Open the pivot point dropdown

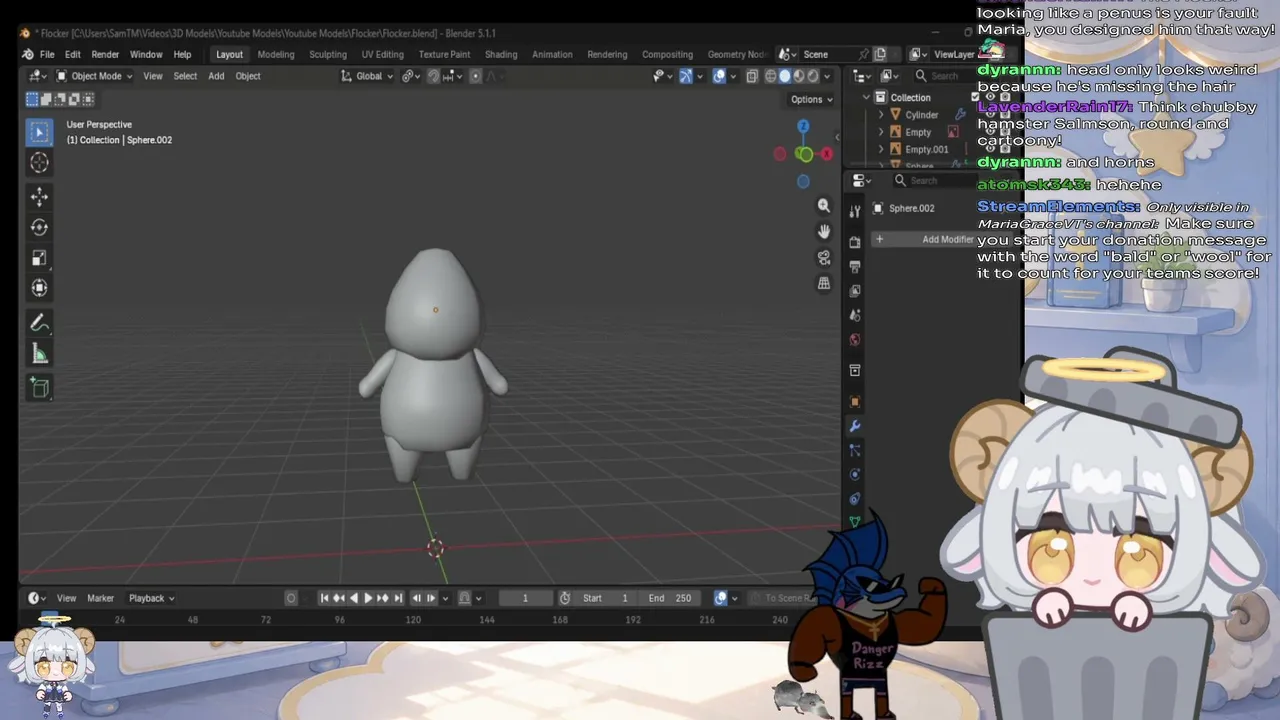point(409,76)
